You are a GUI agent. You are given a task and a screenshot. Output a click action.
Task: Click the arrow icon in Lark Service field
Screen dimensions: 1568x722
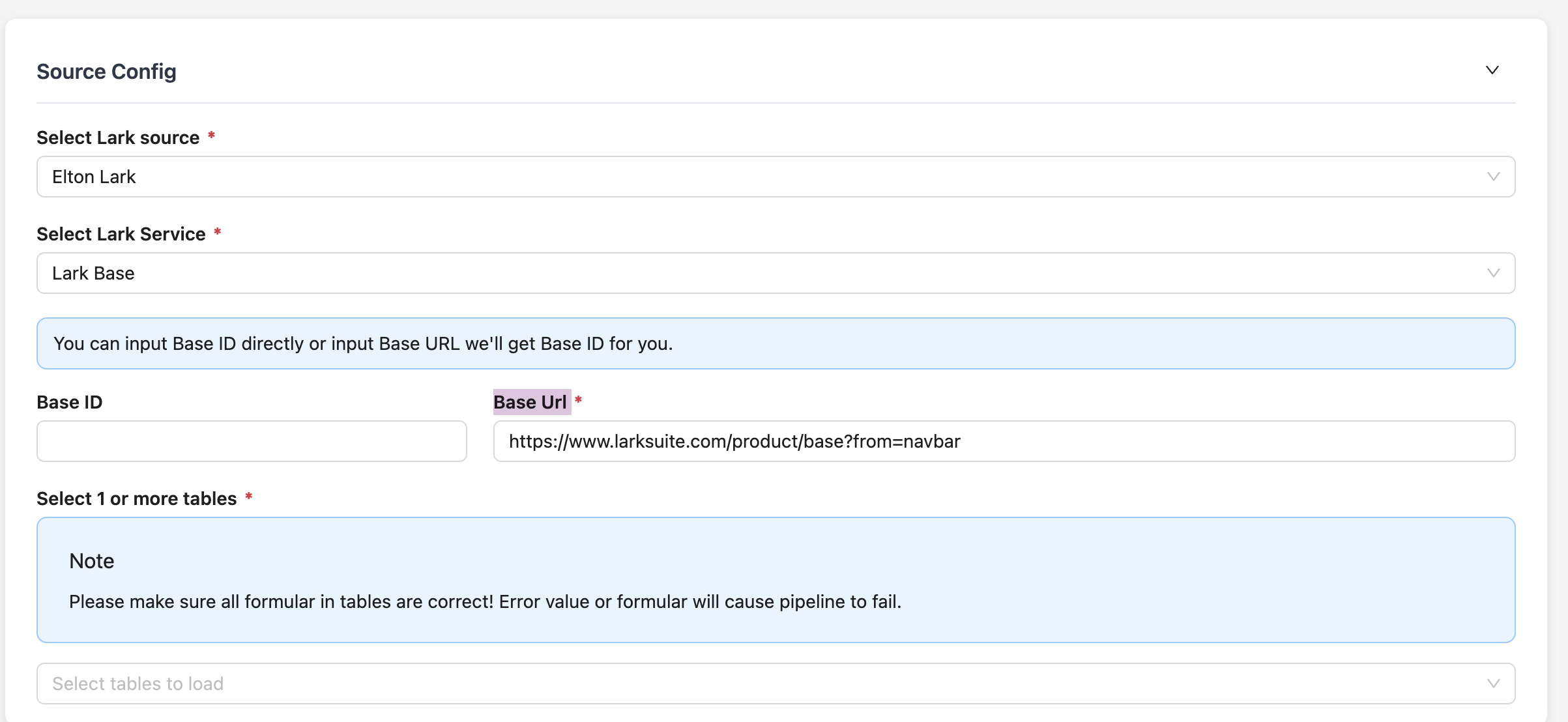click(x=1493, y=273)
